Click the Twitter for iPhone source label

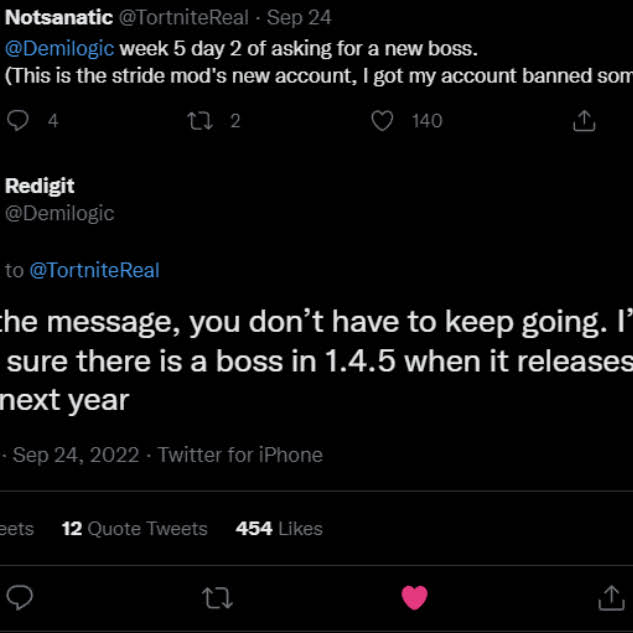(240, 455)
